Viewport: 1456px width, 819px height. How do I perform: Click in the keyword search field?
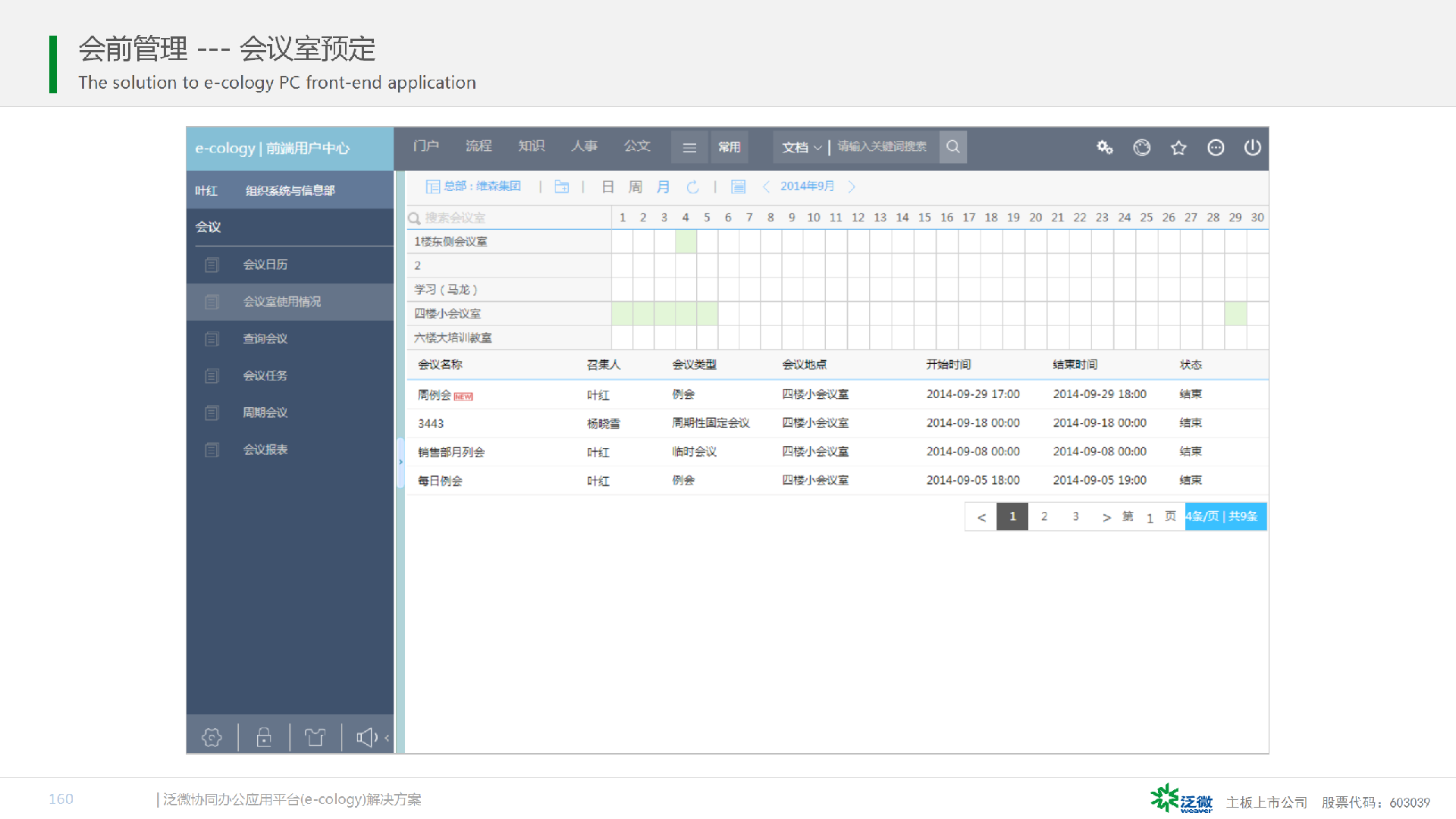[884, 146]
